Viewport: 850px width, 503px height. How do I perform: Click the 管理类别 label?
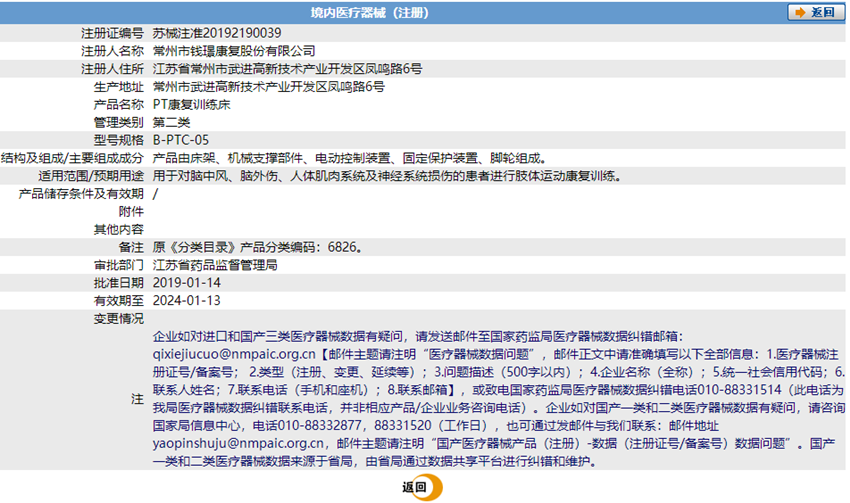click(119, 122)
